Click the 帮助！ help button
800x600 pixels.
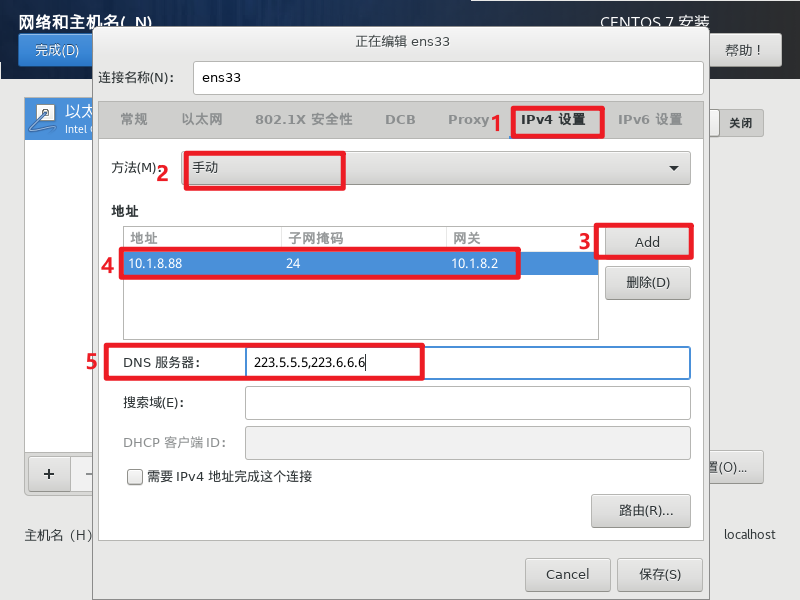click(744, 50)
